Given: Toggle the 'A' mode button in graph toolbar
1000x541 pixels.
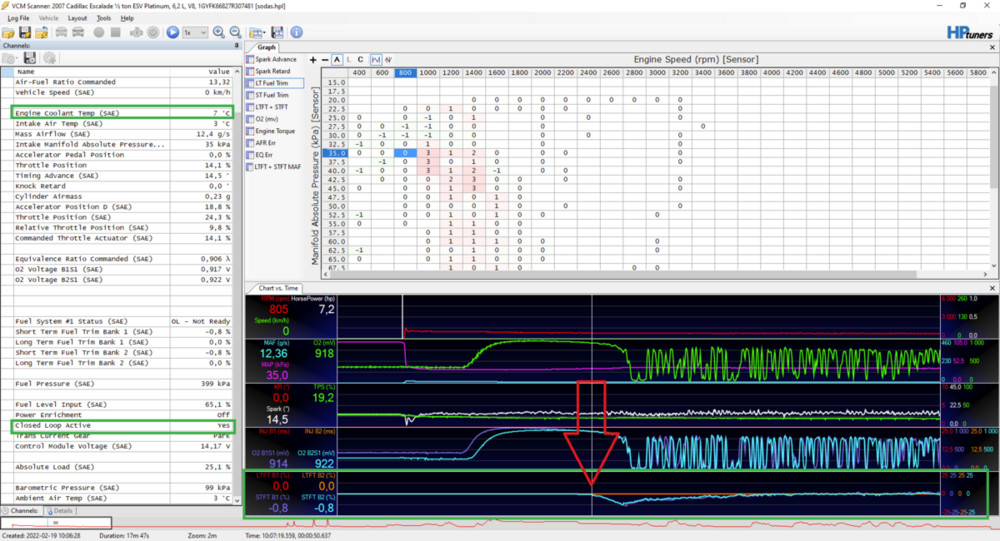Looking at the screenshot, I should click(x=337, y=60).
